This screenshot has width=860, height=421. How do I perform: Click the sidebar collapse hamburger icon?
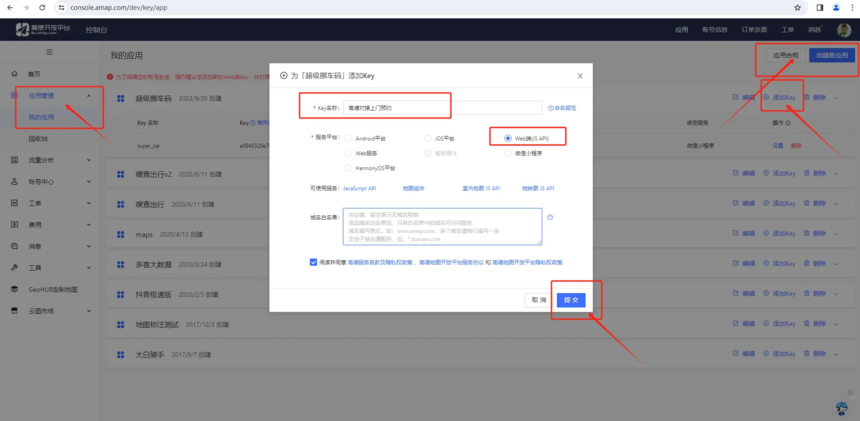pyautogui.click(x=50, y=52)
